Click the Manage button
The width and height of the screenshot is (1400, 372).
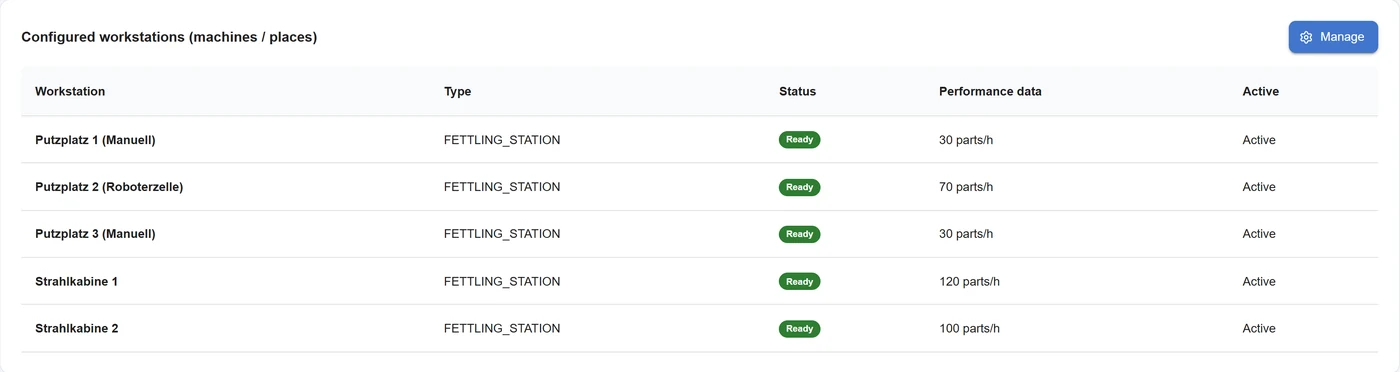pyautogui.click(x=1333, y=37)
